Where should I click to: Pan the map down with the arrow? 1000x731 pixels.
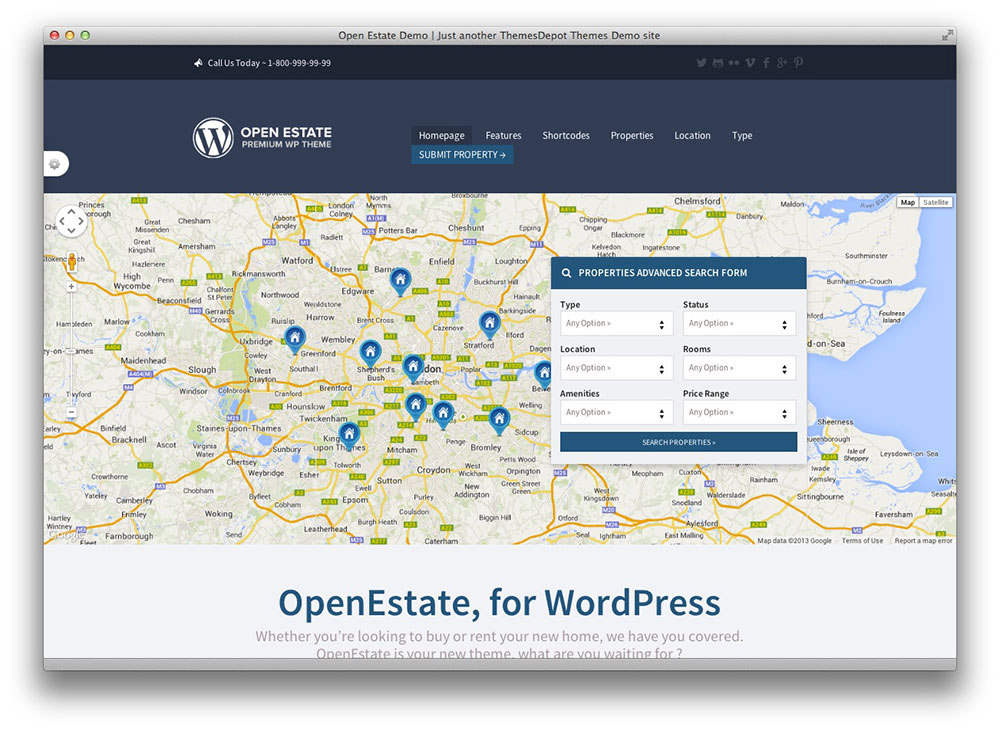click(x=71, y=232)
